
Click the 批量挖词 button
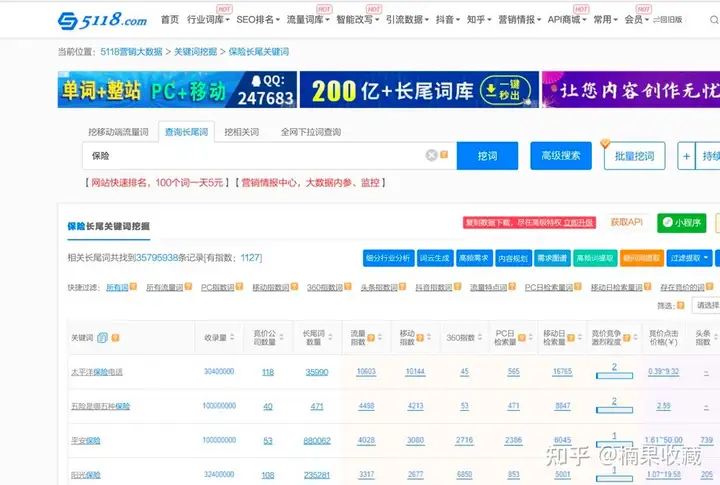click(x=634, y=156)
